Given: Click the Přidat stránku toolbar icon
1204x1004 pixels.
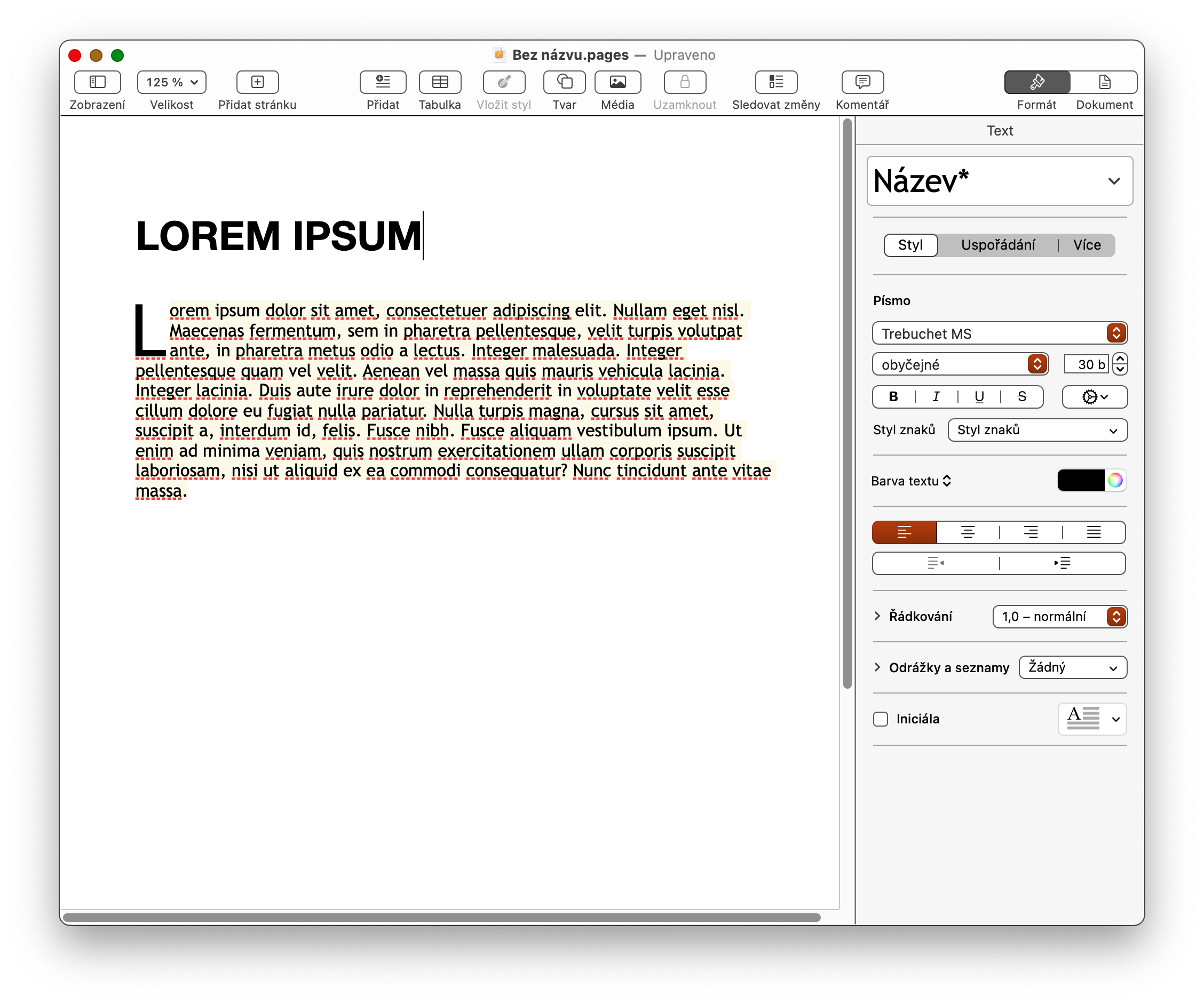Looking at the screenshot, I should tap(257, 82).
